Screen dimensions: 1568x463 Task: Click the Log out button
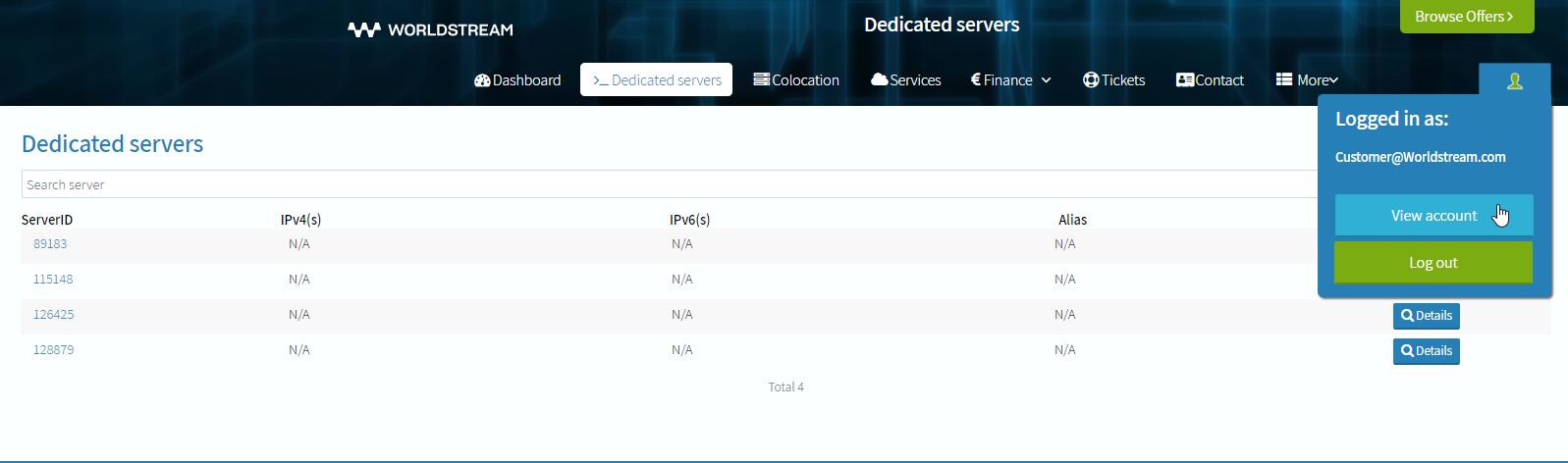(1433, 262)
